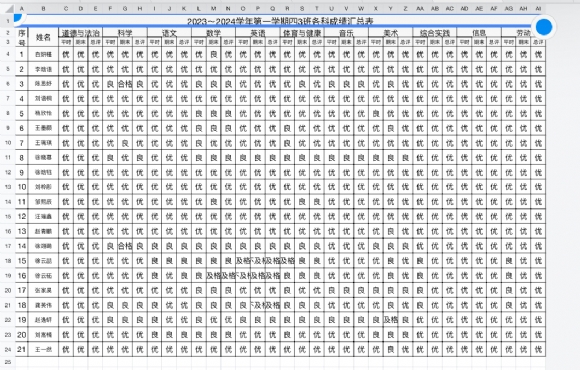Select empty row header 25
Screen dimensions: 580x370
(8, 362)
